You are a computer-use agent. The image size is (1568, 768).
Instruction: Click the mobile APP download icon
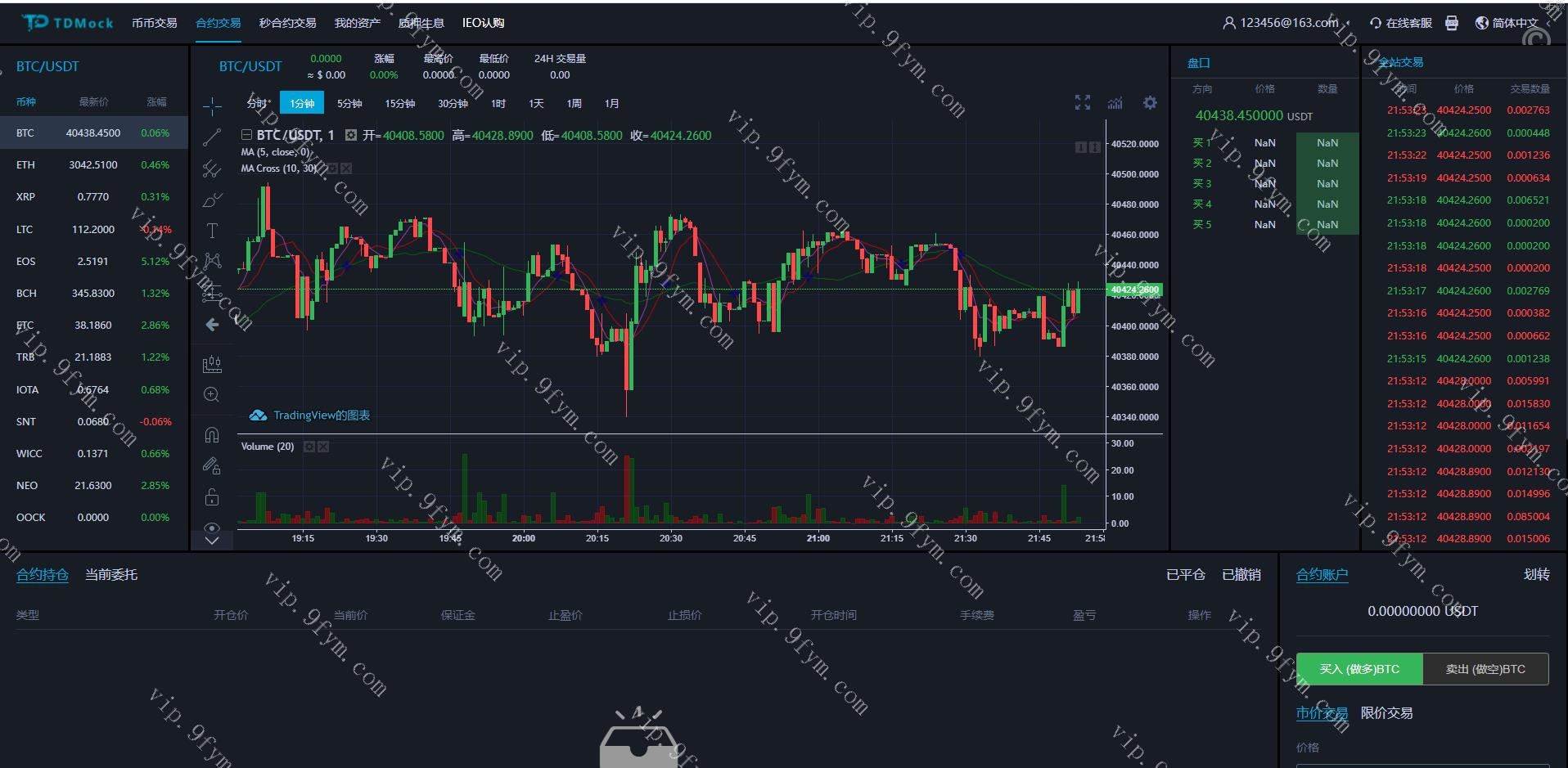tap(1452, 23)
